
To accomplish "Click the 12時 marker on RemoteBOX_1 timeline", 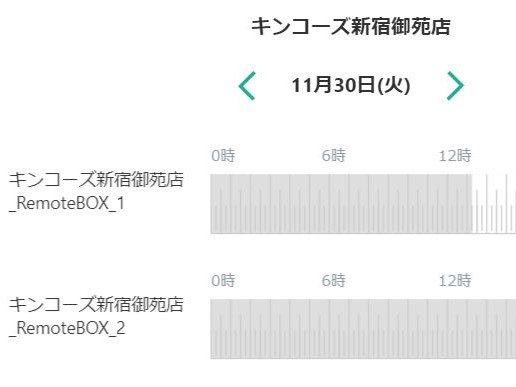I will pos(455,156).
